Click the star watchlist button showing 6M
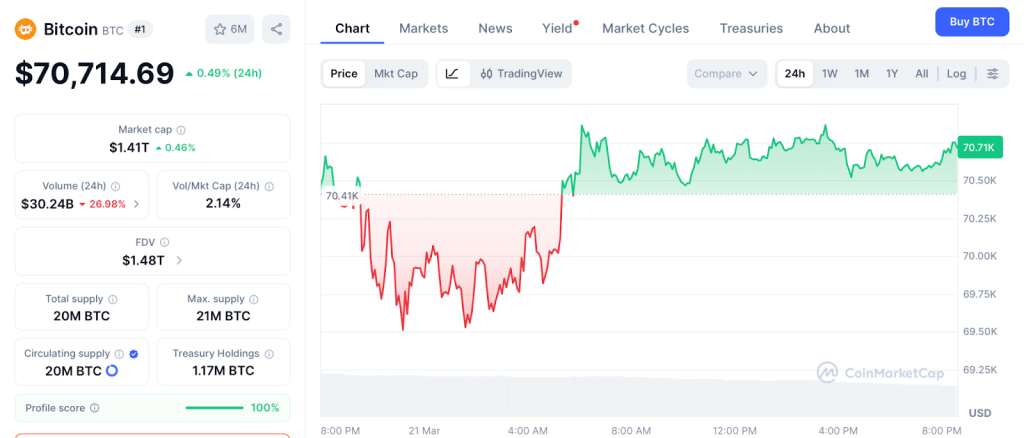The image size is (1024, 438). coord(230,29)
